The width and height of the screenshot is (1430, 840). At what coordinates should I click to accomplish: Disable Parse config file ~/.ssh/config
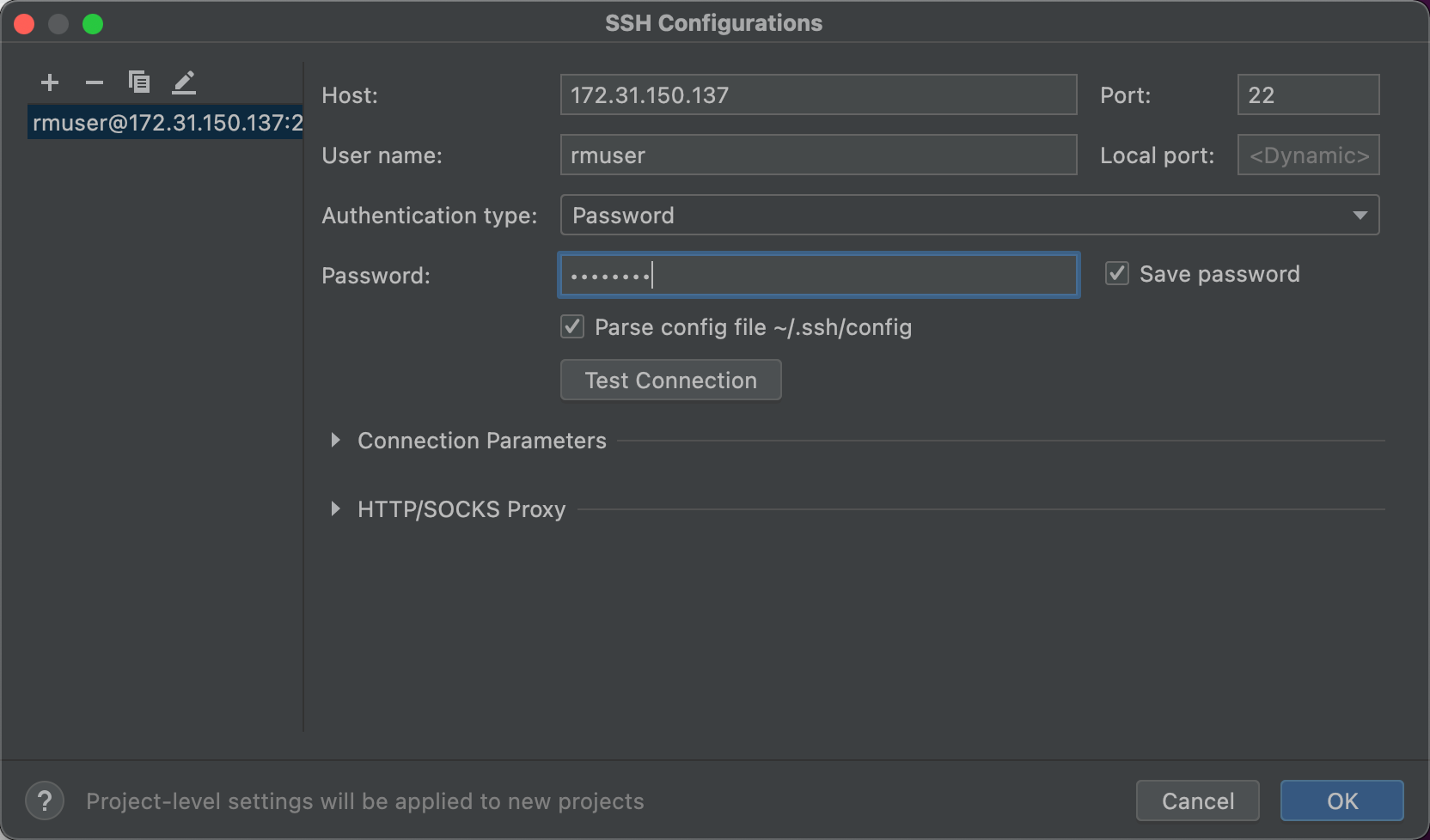(x=571, y=326)
